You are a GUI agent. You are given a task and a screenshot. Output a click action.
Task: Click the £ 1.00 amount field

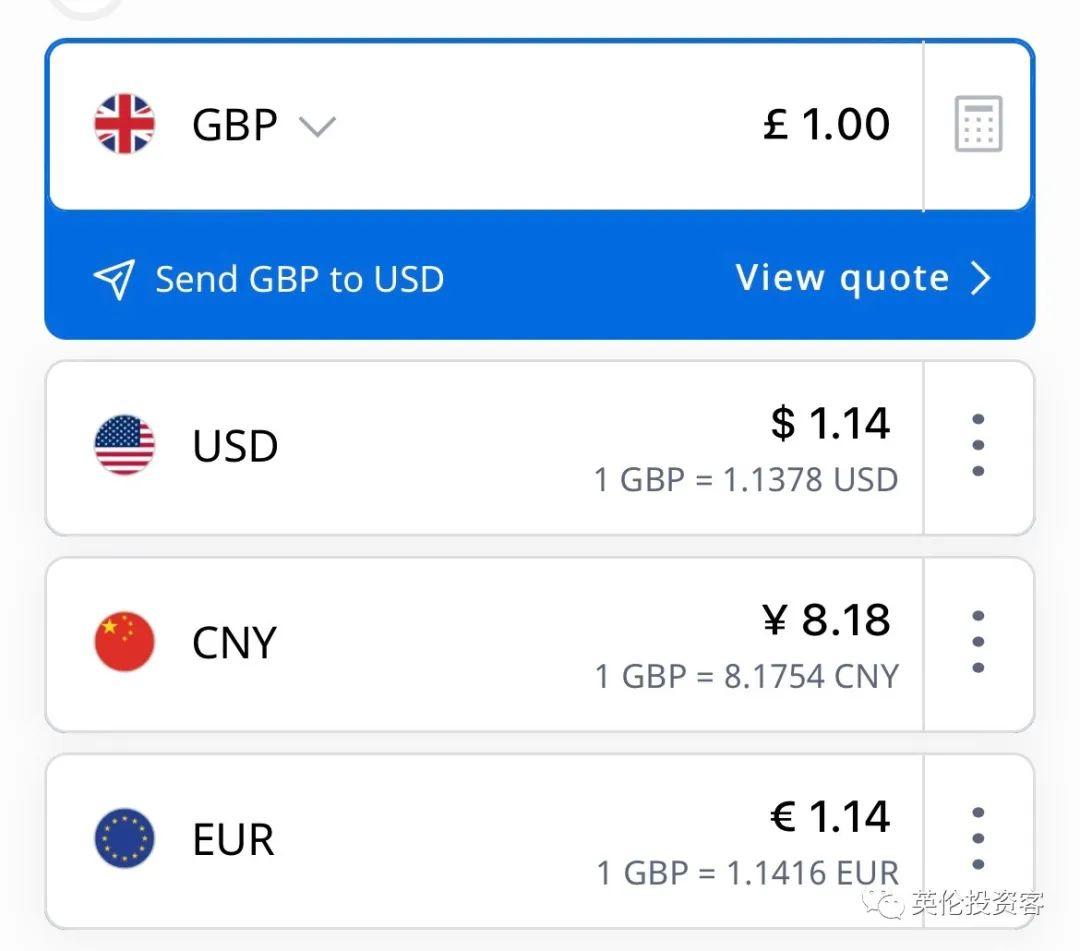coord(826,122)
